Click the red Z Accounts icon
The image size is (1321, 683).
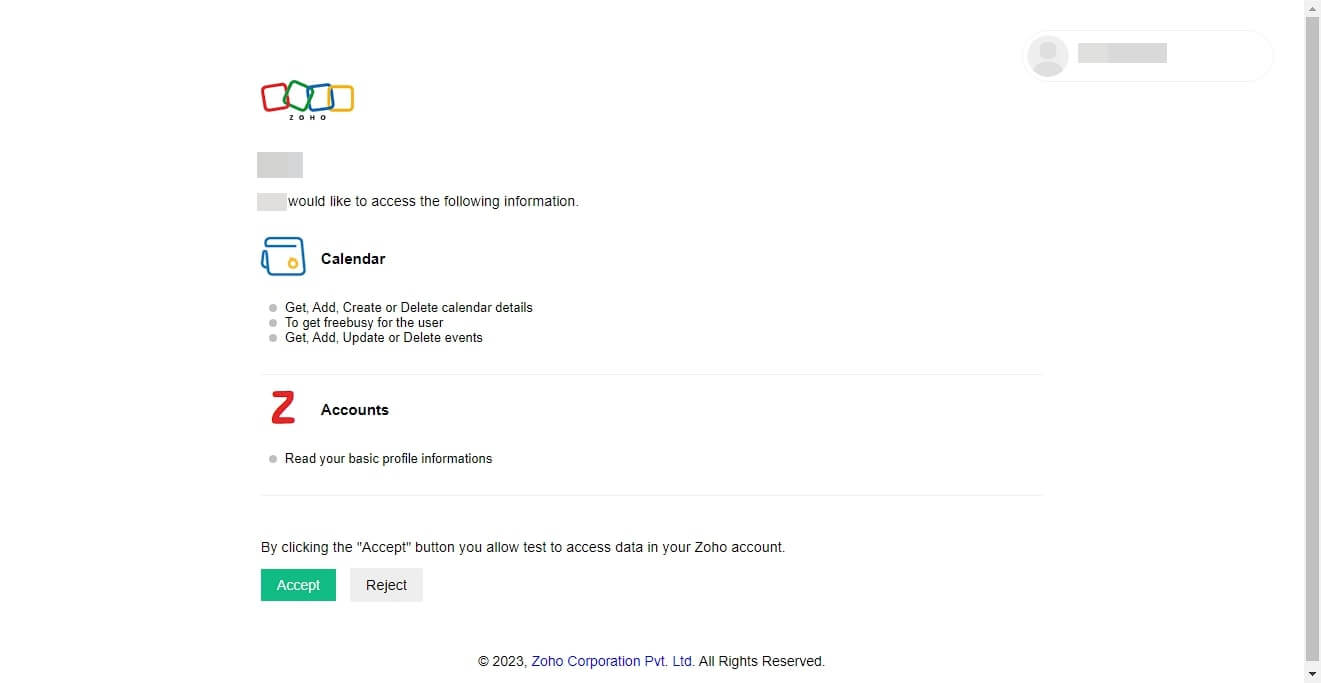click(281, 406)
